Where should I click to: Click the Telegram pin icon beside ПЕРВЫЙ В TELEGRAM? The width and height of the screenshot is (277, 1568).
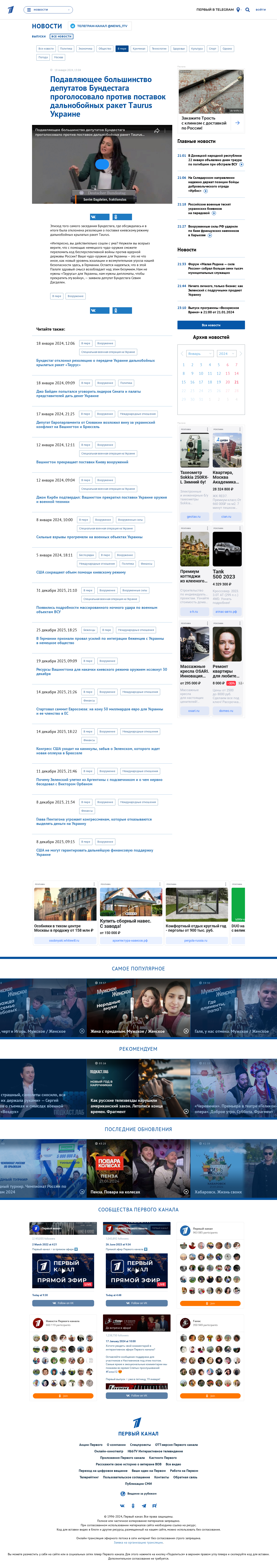[238, 10]
